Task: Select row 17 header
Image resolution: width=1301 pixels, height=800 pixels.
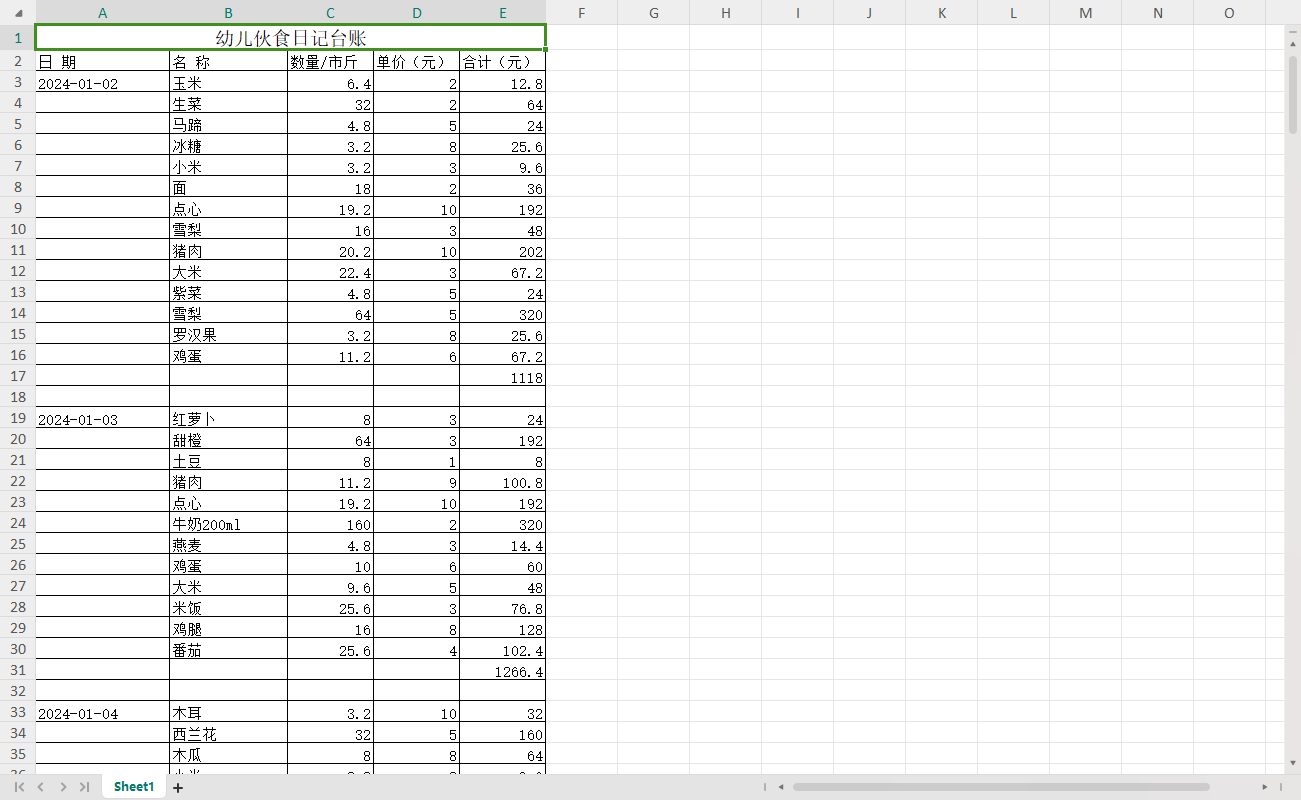Action: tap(18, 376)
